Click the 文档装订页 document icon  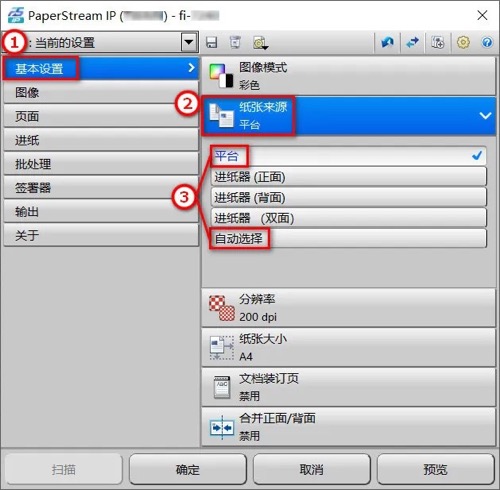(222, 387)
